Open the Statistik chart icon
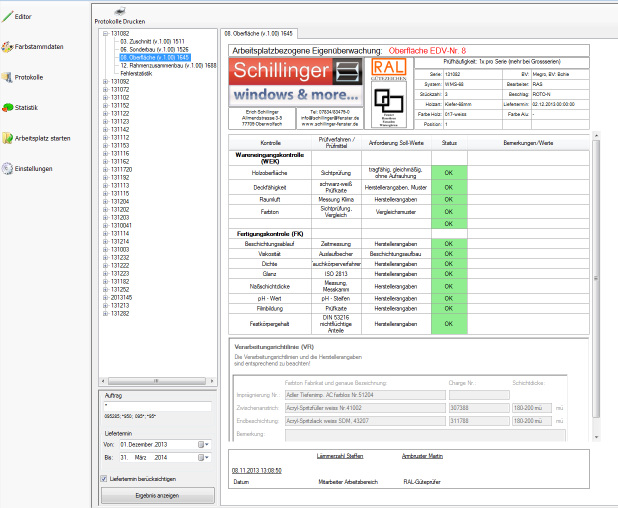The image size is (618, 508). pyautogui.click(x=7, y=107)
